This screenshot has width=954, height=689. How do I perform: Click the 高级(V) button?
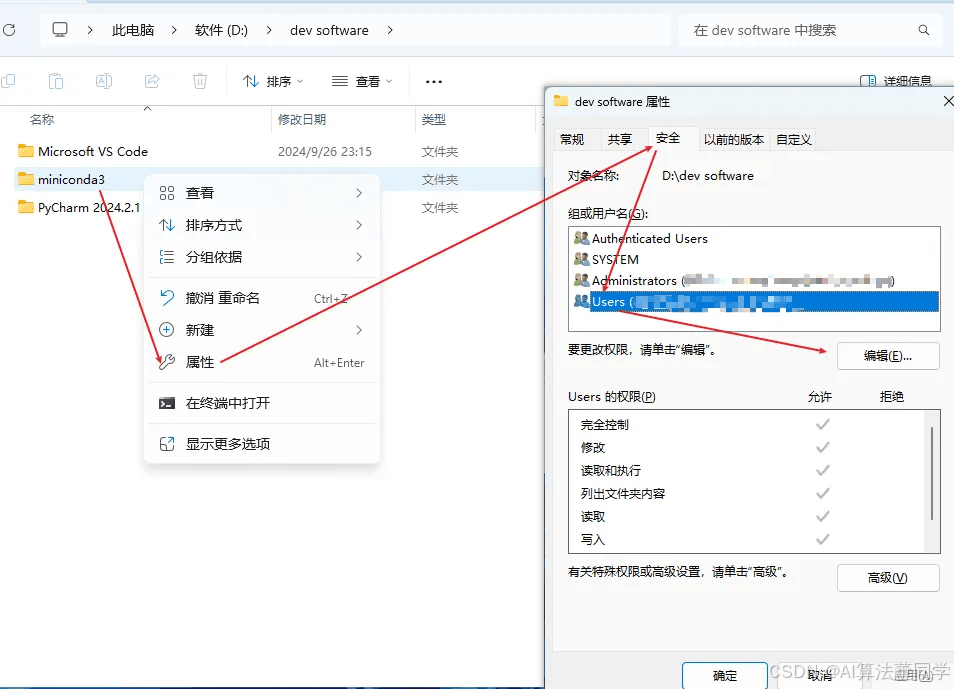(888, 578)
